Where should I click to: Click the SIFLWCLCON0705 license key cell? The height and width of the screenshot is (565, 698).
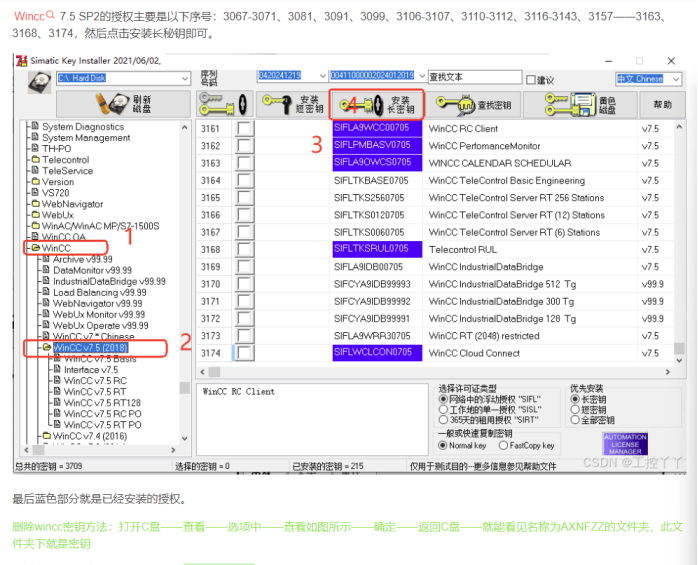[377, 353]
